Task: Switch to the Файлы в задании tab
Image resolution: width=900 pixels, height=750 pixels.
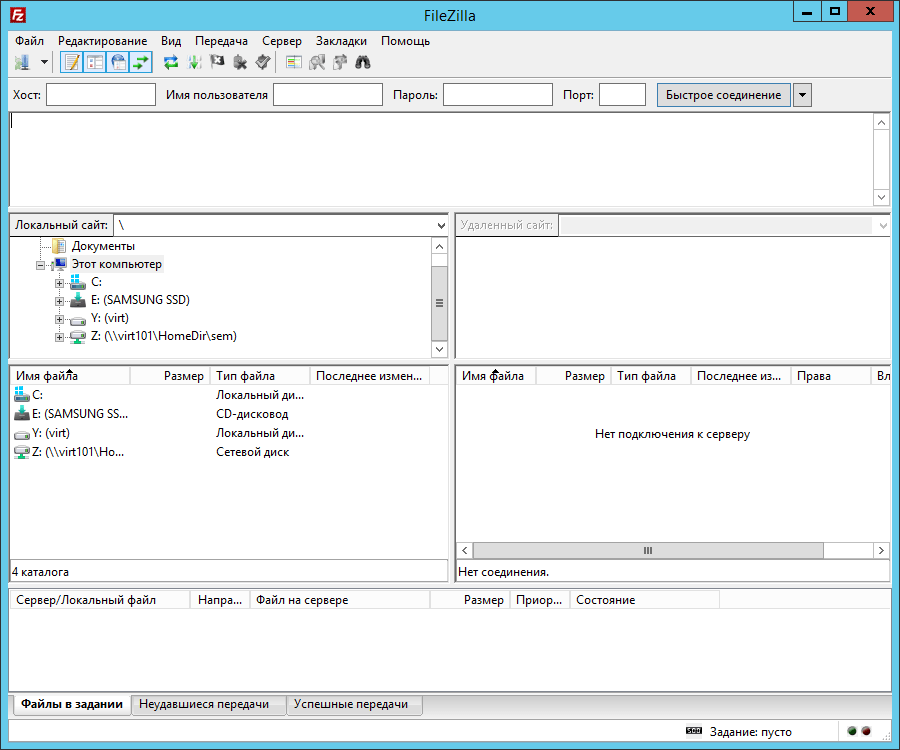Action: (x=71, y=704)
